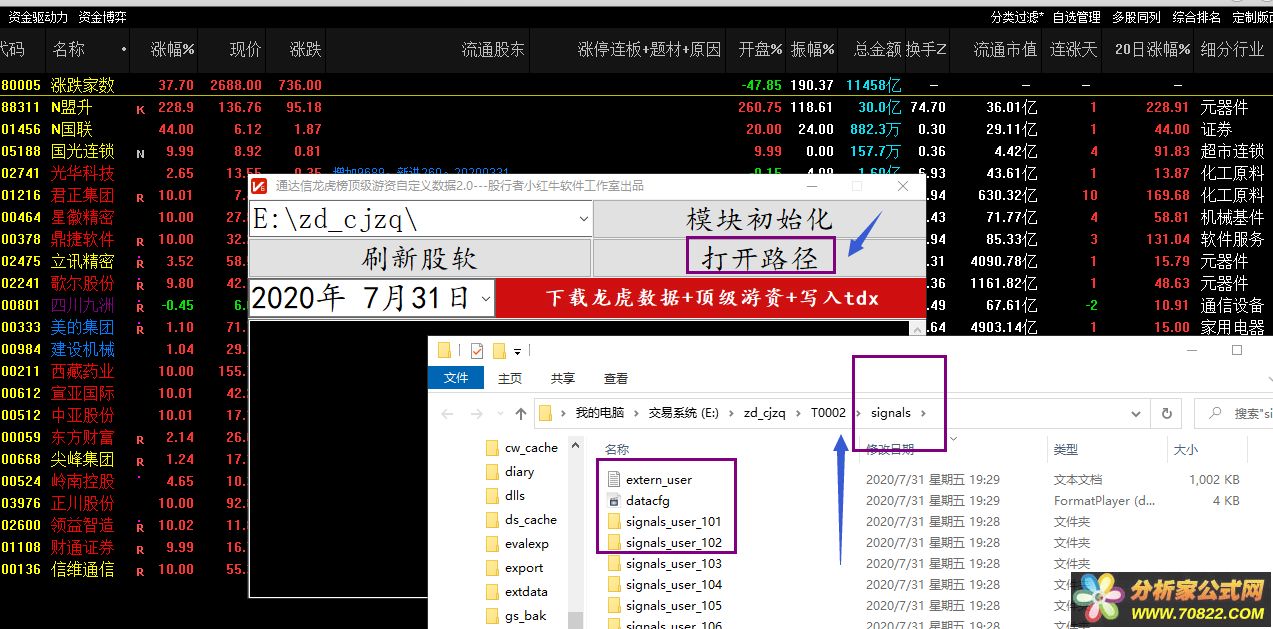Select datacfg file
Screen dimensions: 1273x629
coord(647,501)
